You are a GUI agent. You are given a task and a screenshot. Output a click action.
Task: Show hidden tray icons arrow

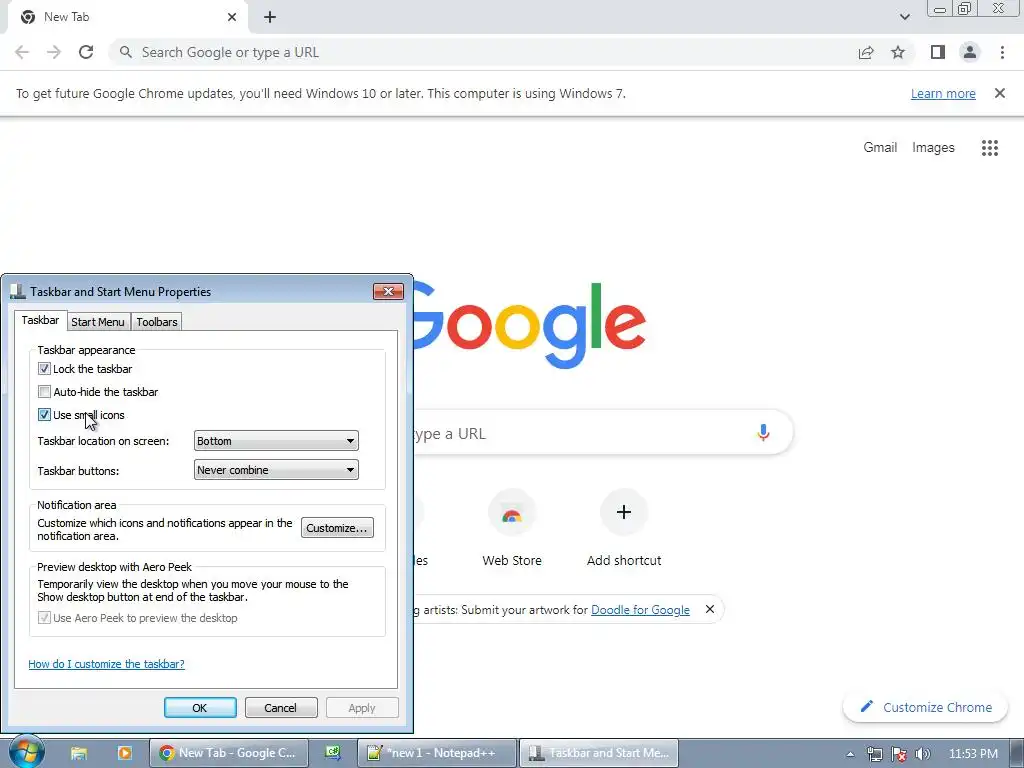coord(850,754)
